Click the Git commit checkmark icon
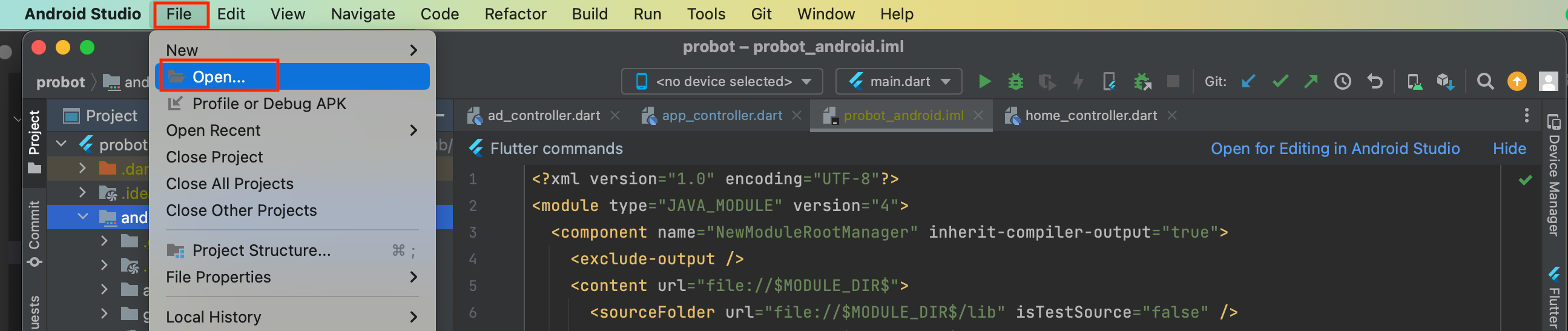The height and width of the screenshot is (331, 1568). 1279,81
